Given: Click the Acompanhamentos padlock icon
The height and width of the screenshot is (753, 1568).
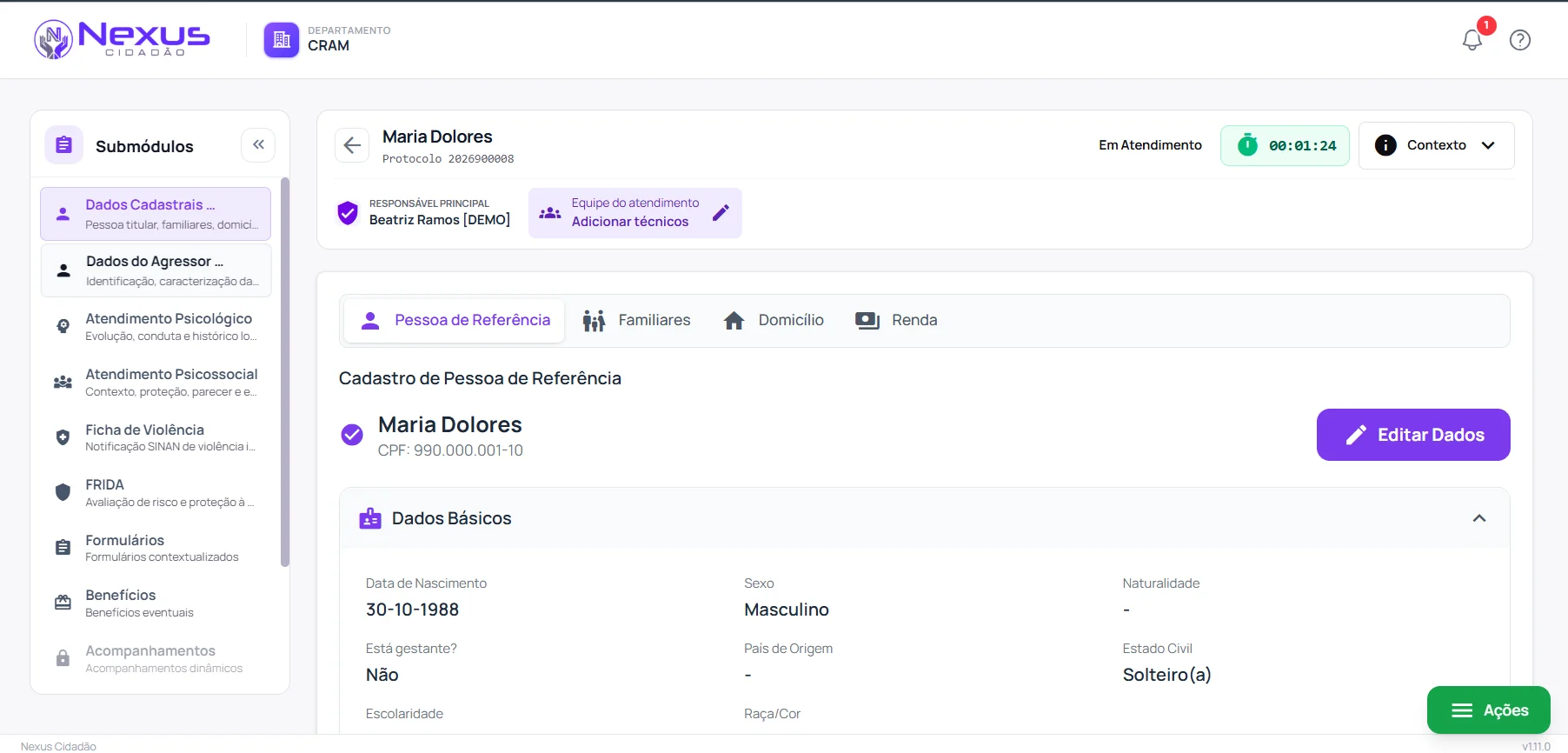Looking at the screenshot, I should 63,658.
